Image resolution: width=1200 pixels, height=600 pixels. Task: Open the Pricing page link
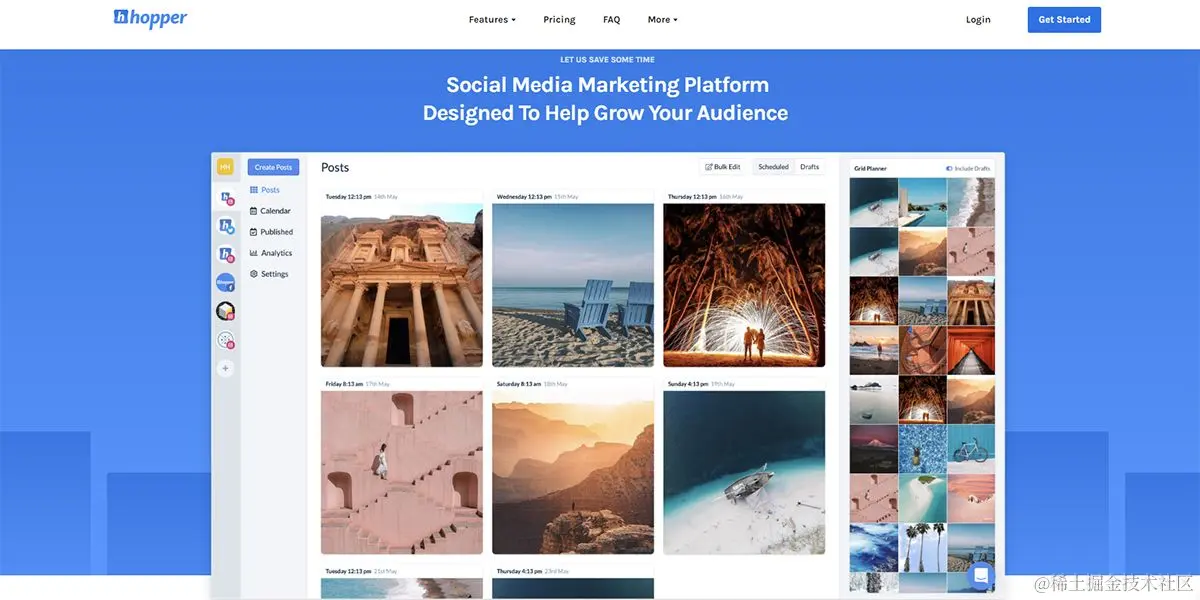tap(559, 19)
